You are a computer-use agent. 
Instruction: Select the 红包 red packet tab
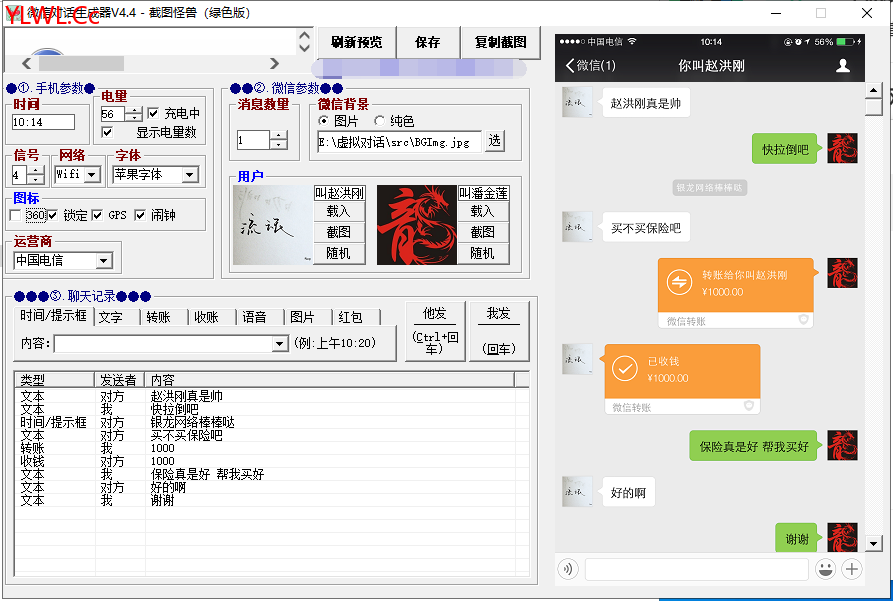(x=350, y=317)
